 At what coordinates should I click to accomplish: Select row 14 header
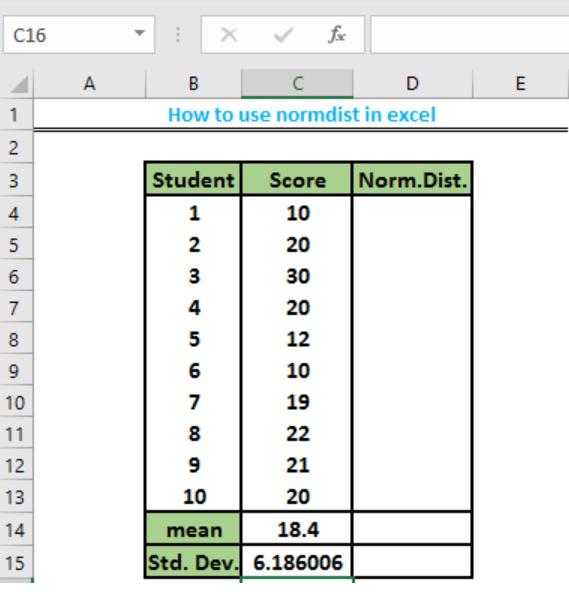[15, 530]
